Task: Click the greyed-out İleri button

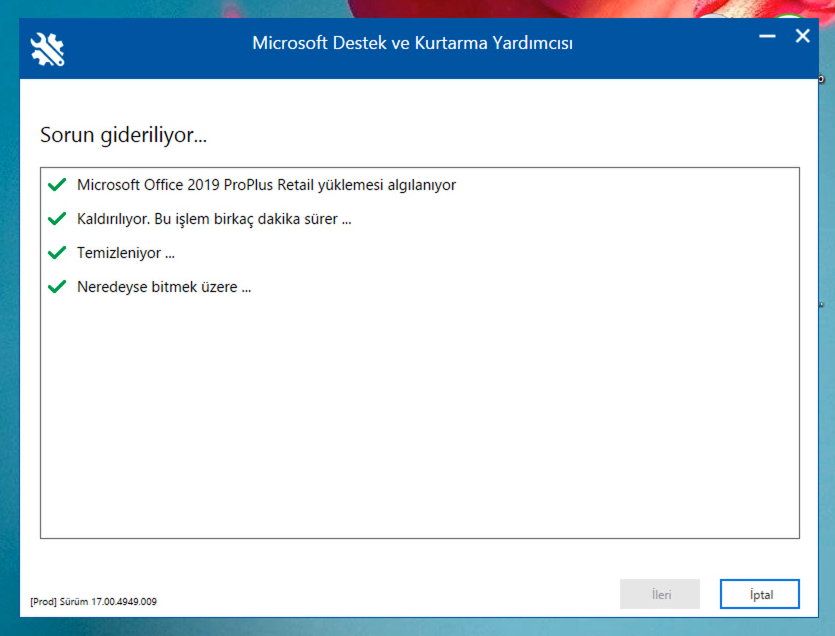Action: [660, 594]
